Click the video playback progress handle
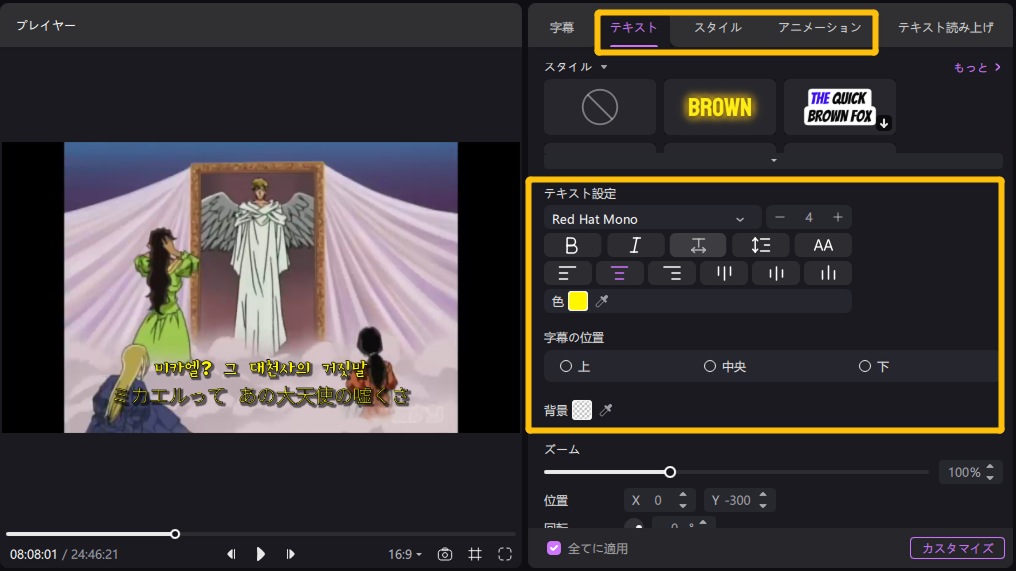Viewport: 1016px width, 571px height. pos(175,534)
